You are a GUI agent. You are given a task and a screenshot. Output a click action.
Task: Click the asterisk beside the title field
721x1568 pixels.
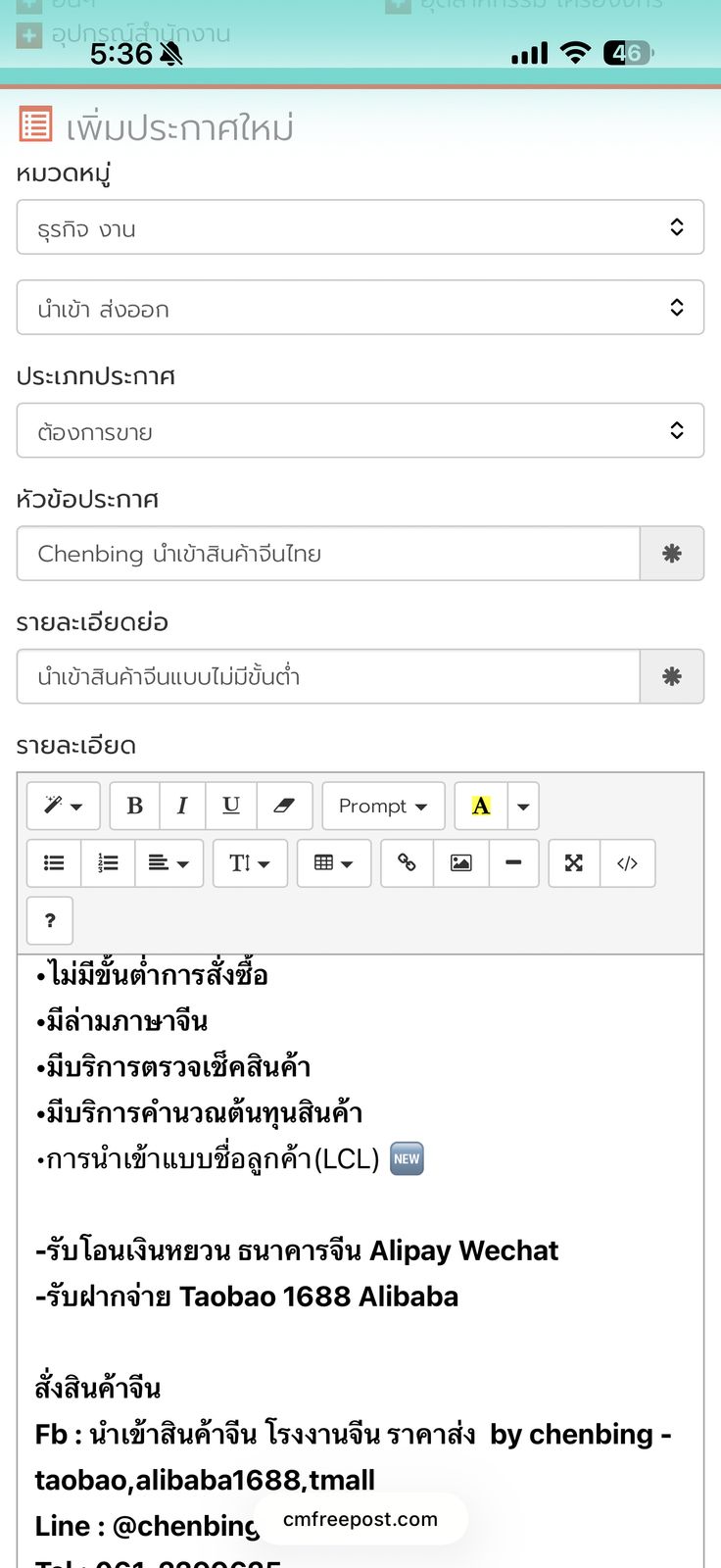click(x=672, y=554)
